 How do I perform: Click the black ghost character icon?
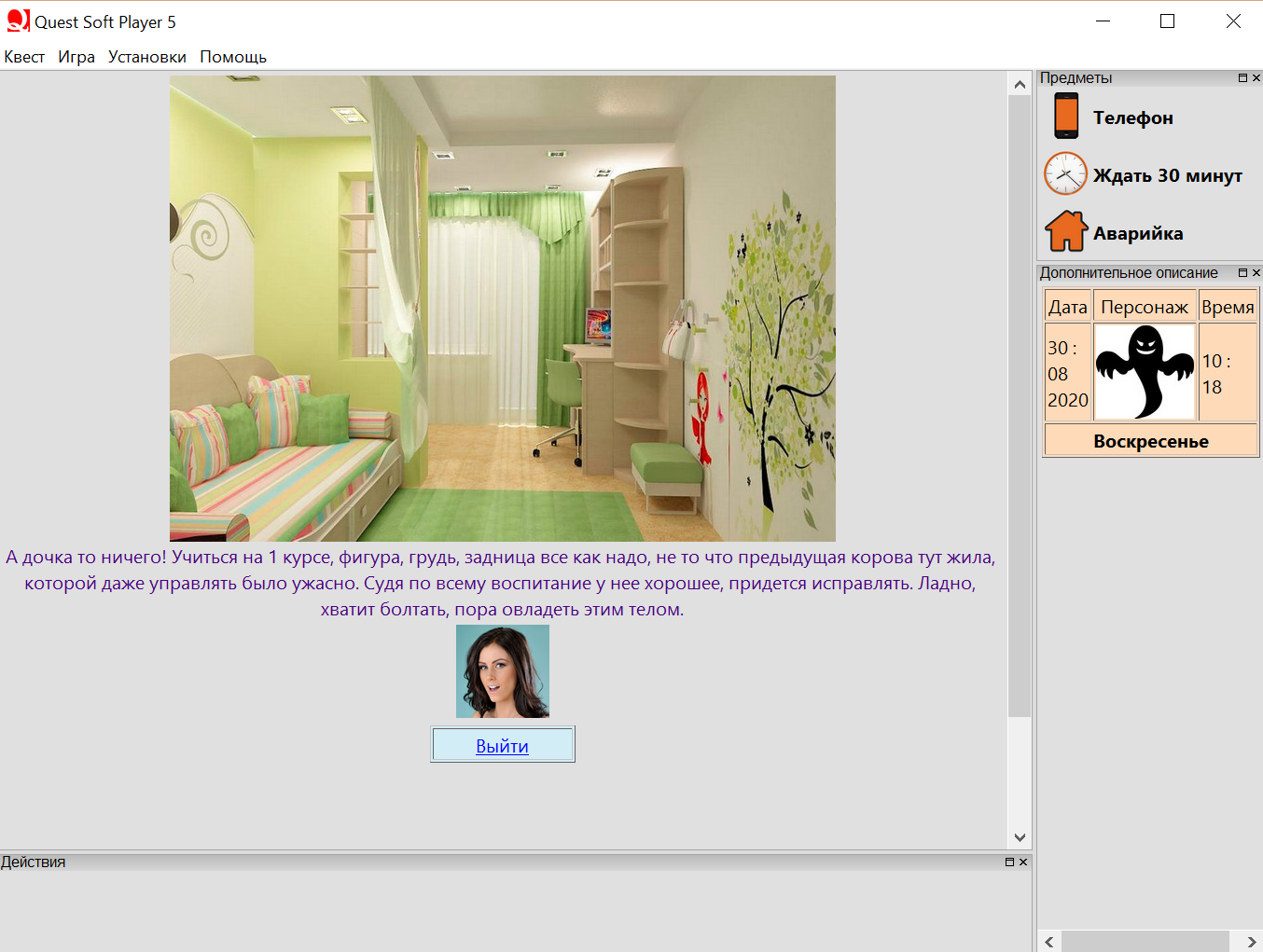click(x=1145, y=372)
